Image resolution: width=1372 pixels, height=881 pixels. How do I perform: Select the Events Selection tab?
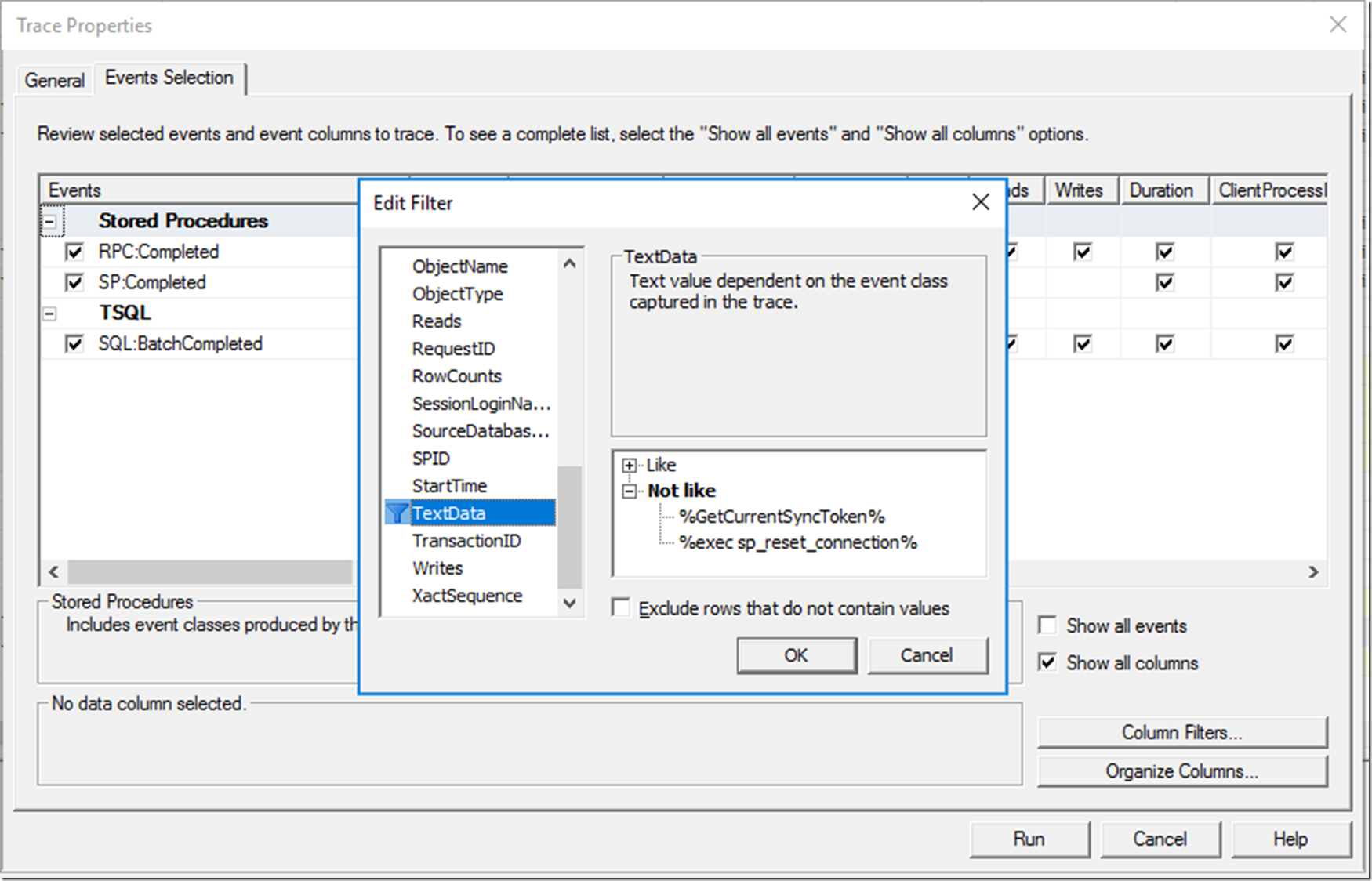169,78
